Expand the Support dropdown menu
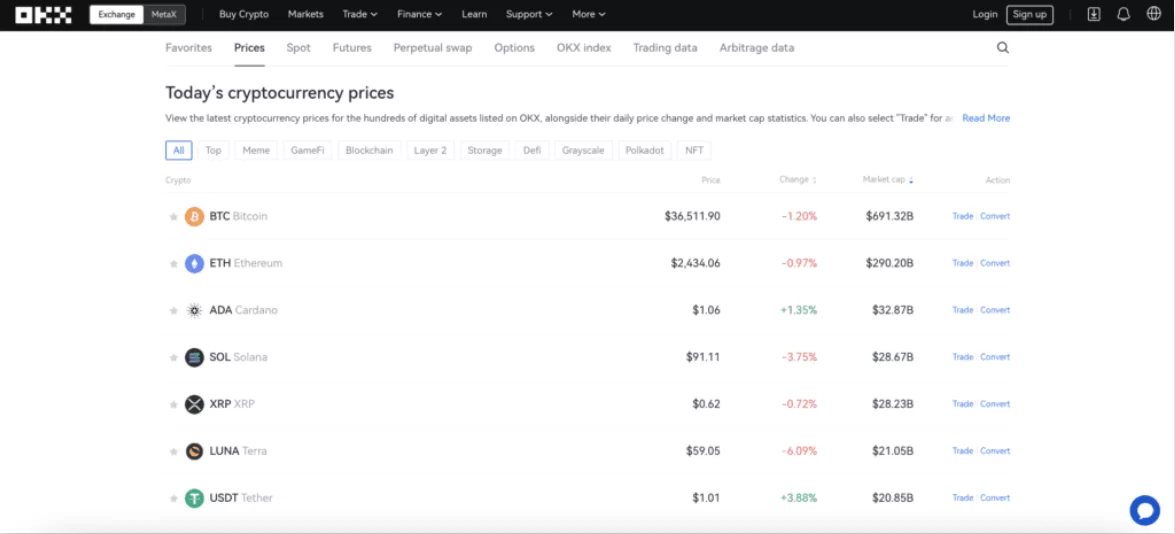This screenshot has height=534, width=1175. [x=529, y=14]
